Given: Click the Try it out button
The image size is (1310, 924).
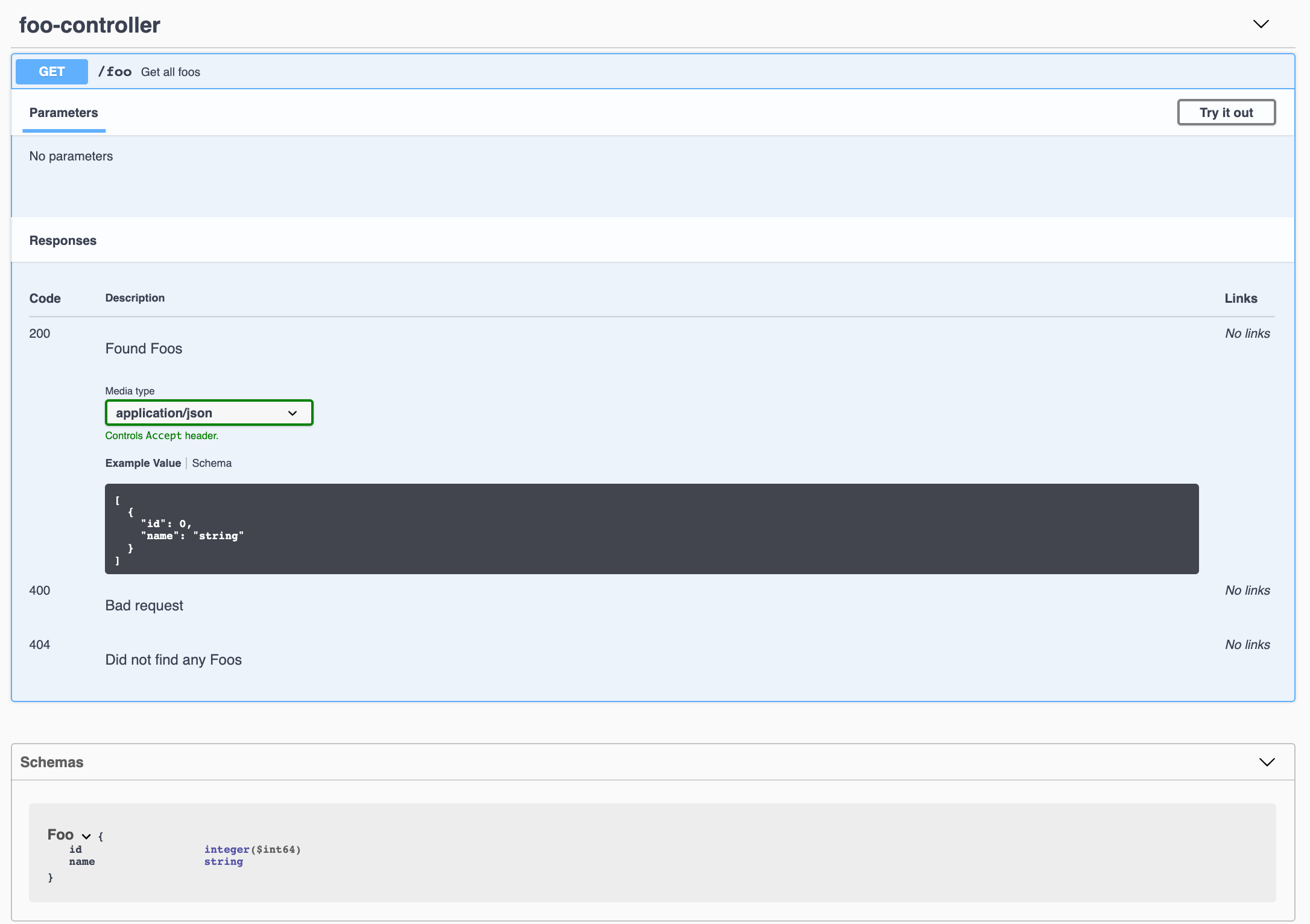Looking at the screenshot, I should pyautogui.click(x=1226, y=112).
